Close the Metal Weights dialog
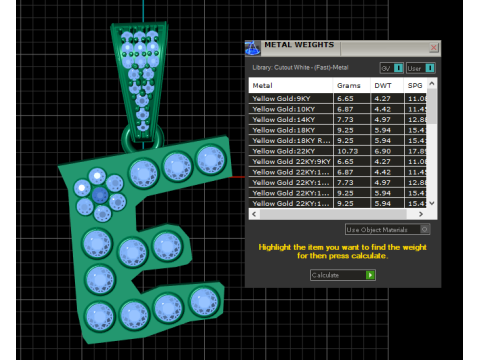This screenshot has height=360, width=480. click(x=434, y=48)
